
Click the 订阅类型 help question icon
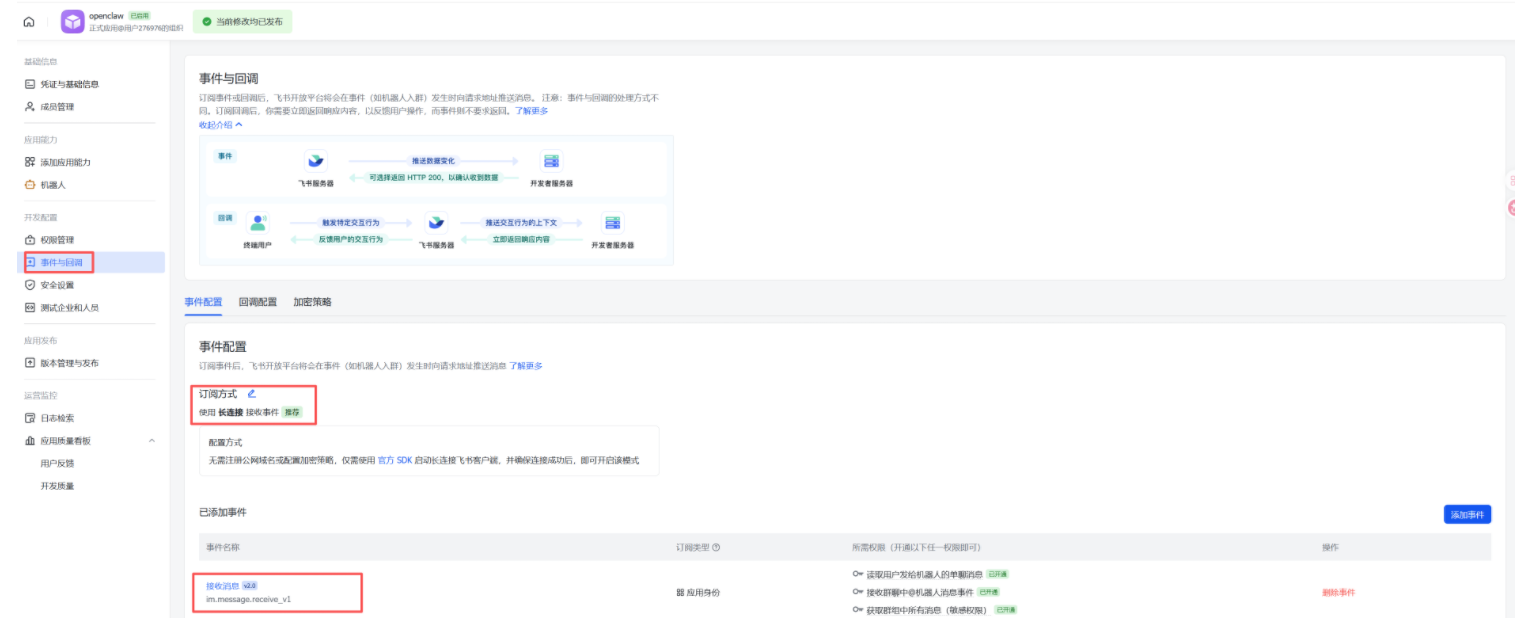pos(716,548)
